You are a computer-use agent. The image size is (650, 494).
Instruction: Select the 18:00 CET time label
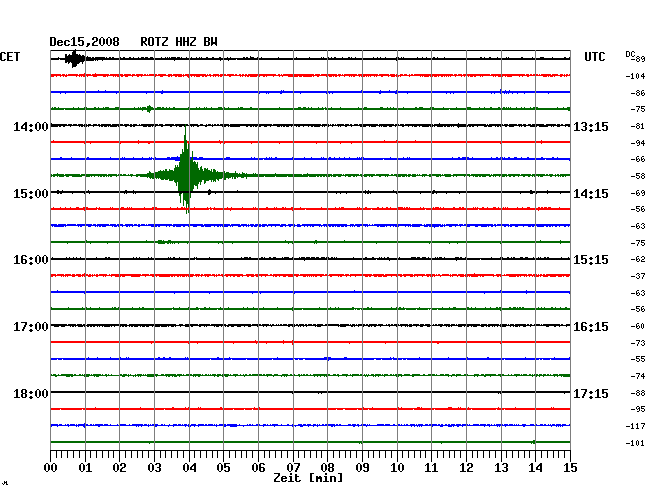[x=31, y=393]
